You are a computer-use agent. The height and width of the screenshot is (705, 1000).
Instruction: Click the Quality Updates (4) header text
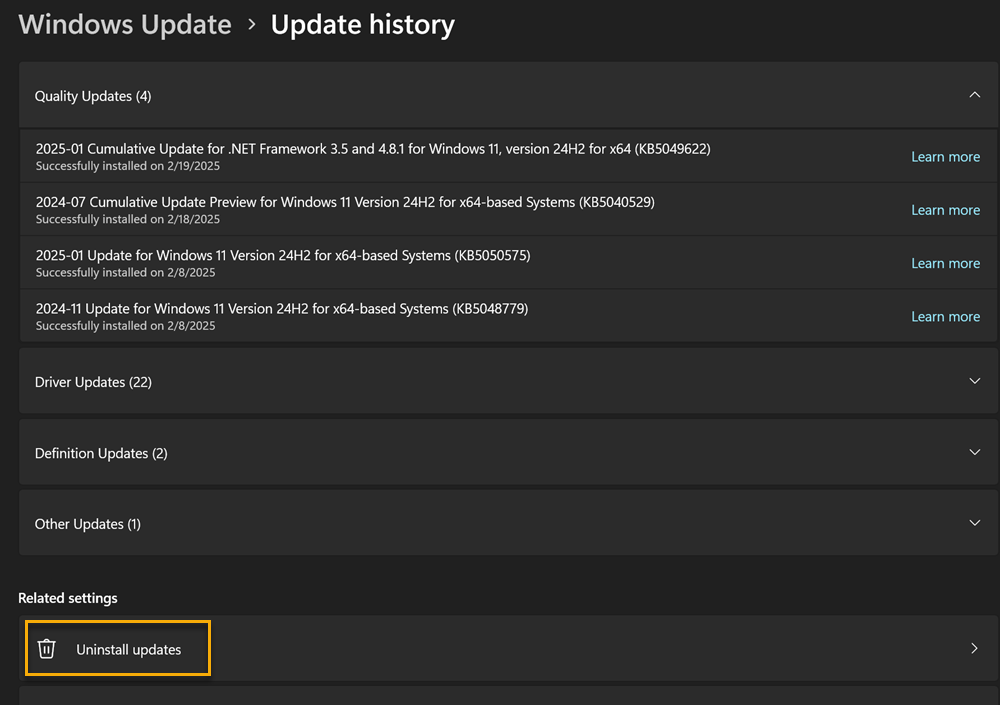click(93, 96)
